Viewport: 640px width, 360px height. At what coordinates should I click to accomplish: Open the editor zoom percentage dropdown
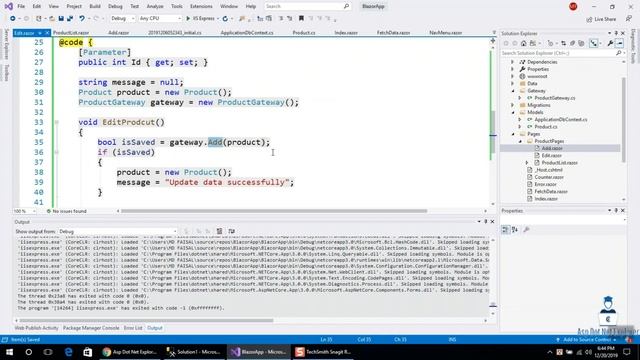click(x=24, y=211)
